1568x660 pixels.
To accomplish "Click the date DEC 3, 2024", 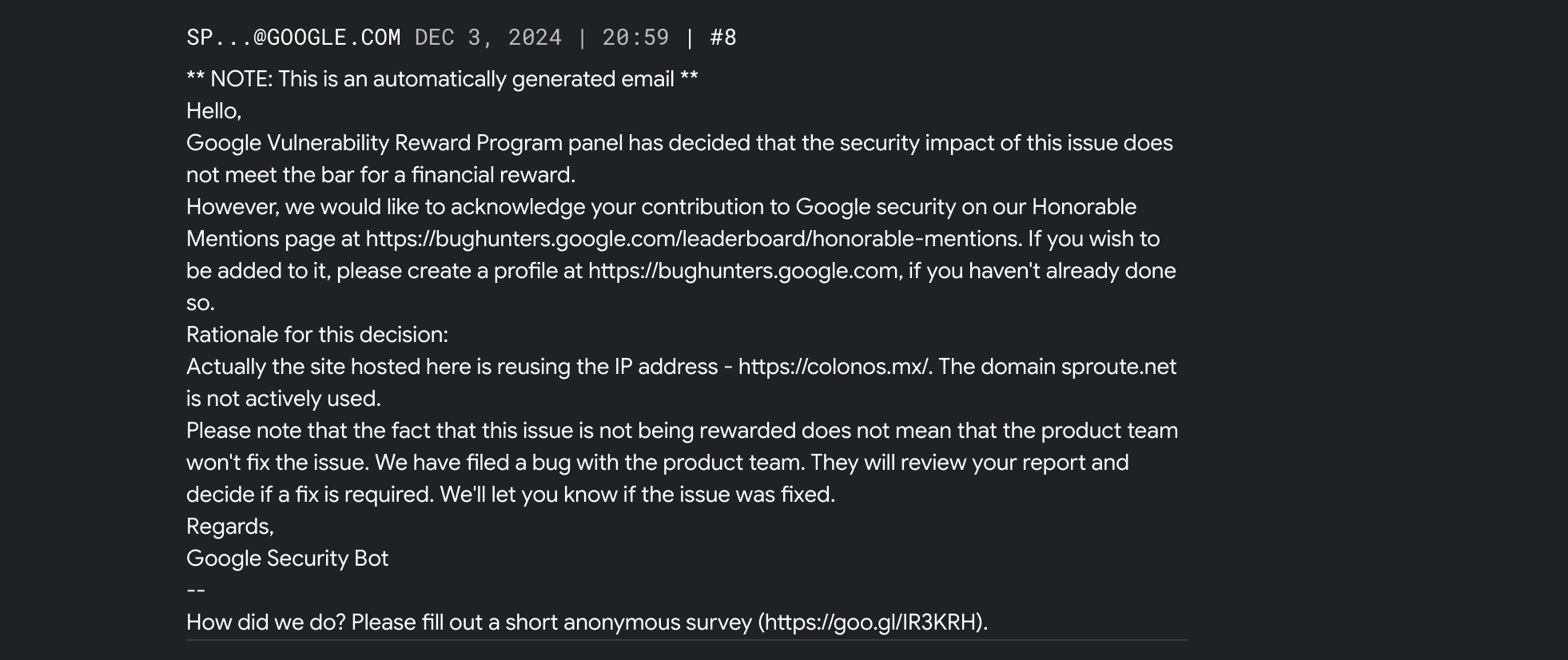I will click(x=488, y=38).
